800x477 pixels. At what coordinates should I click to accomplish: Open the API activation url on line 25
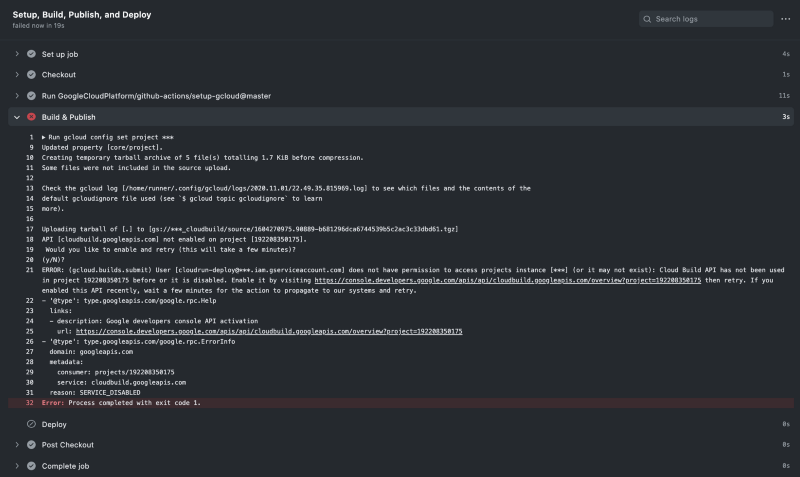(x=269, y=331)
